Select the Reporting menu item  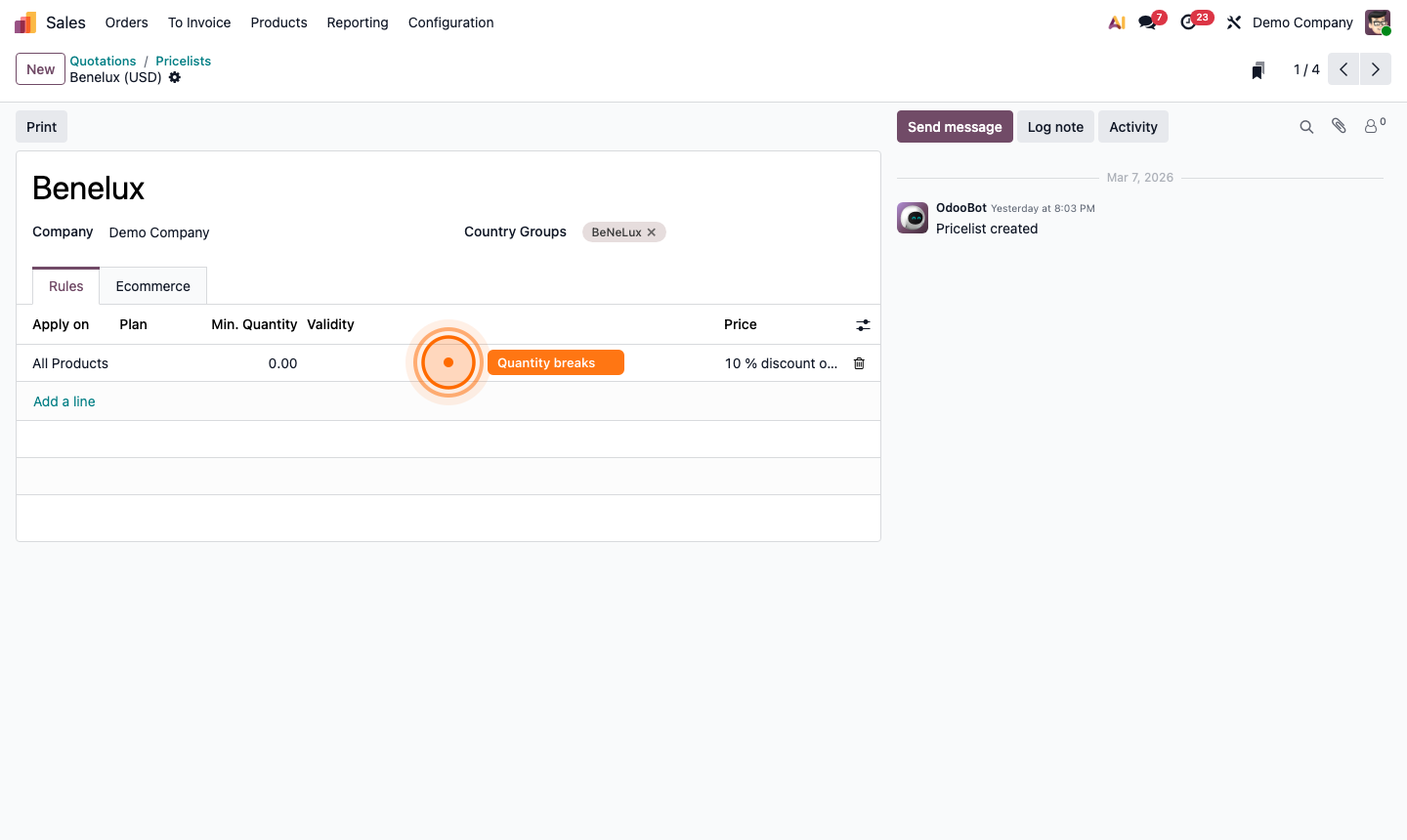[357, 21]
